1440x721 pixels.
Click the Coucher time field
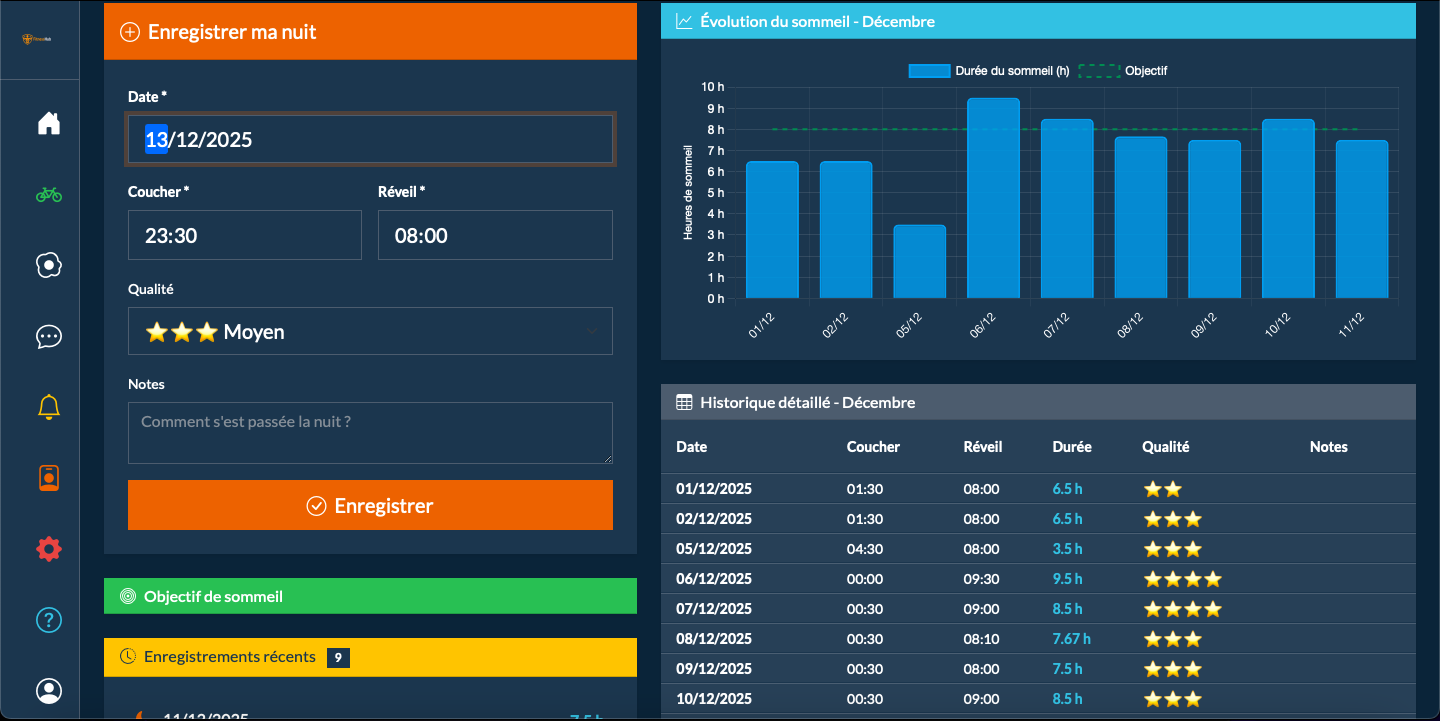[244, 236]
